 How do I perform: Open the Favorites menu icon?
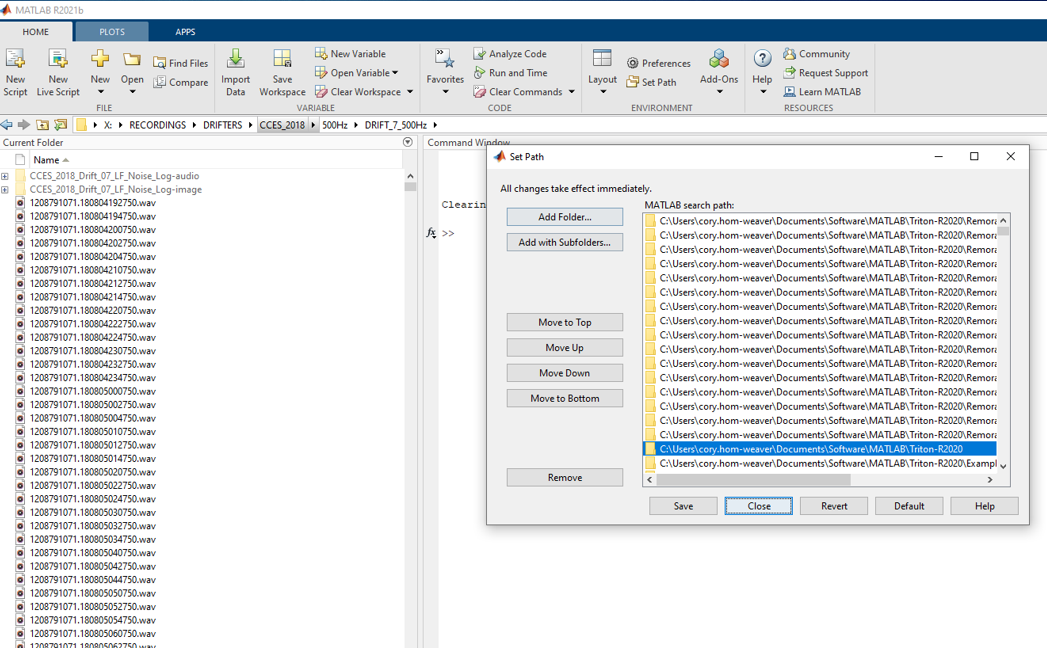click(445, 60)
